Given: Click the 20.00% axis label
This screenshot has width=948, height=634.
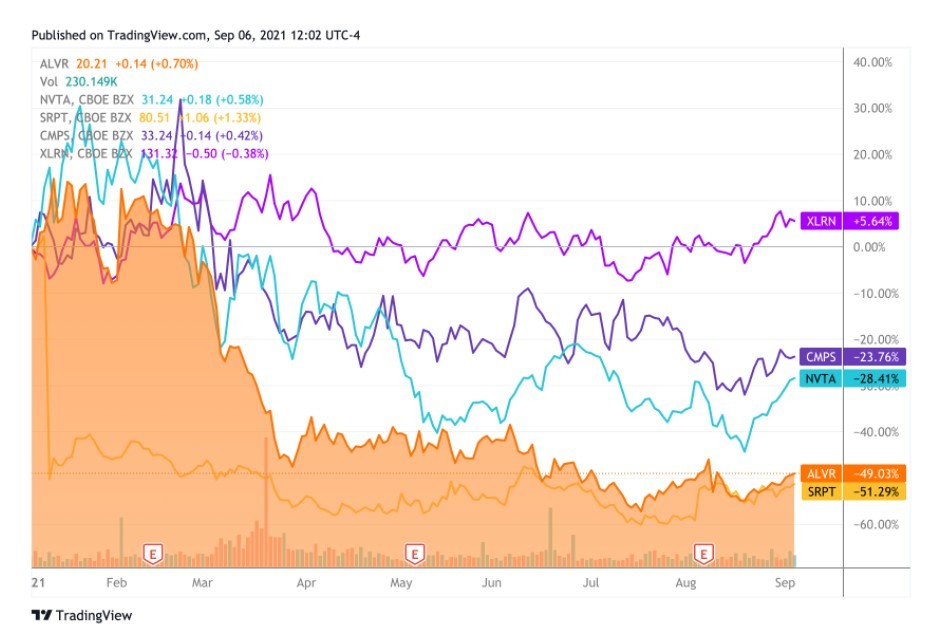Looking at the screenshot, I should coord(872,155).
